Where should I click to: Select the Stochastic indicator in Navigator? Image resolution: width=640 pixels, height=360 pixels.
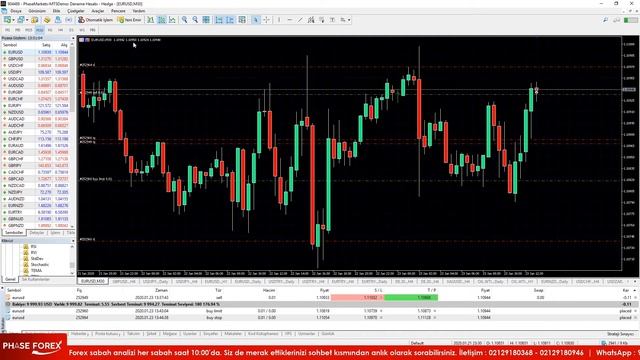pos(40,264)
